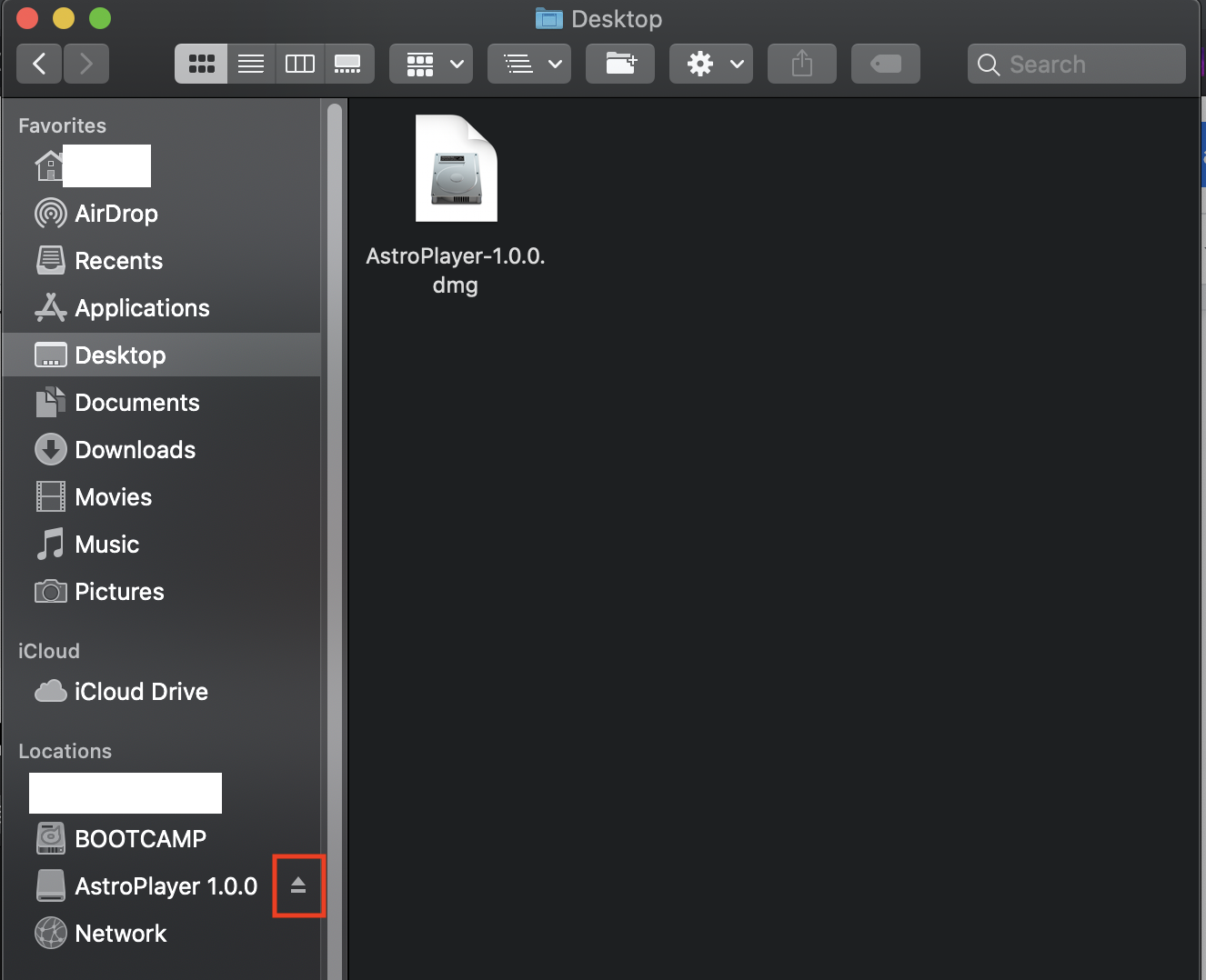Go back with the left chevron button
This screenshot has width=1206, height=980.
tap(39, 64)
